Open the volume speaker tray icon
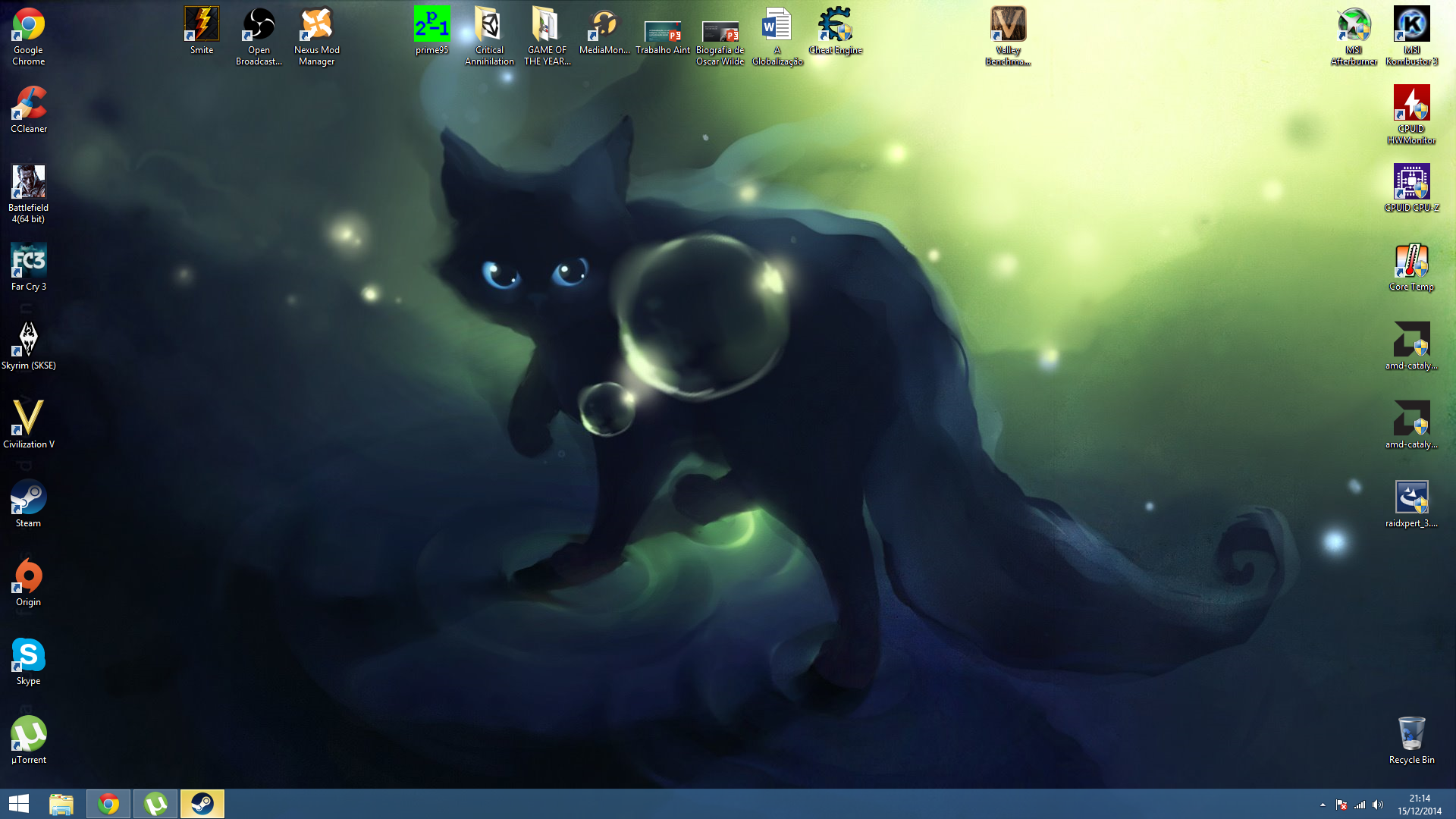This screenshot has width=1456, height=819. click(x=1378, y=805)
